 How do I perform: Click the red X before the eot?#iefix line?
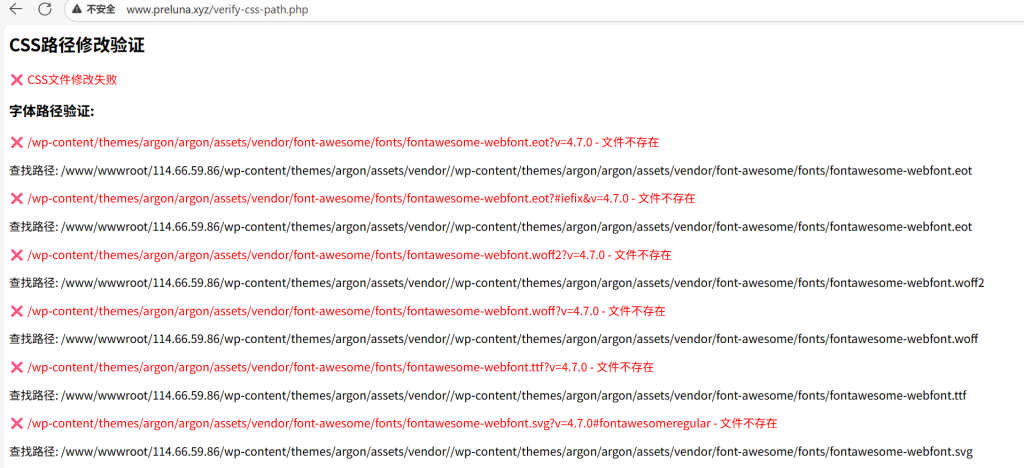[16, 199]
